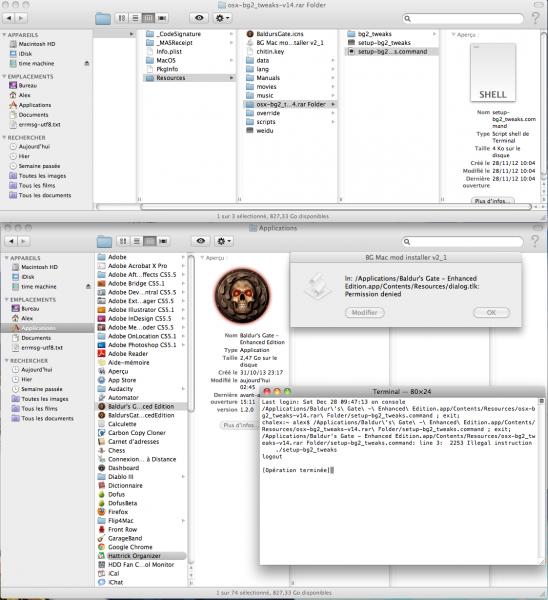
Task: Collapse Aperçu disclosure in top Finder preview
Action: point(453,35)
